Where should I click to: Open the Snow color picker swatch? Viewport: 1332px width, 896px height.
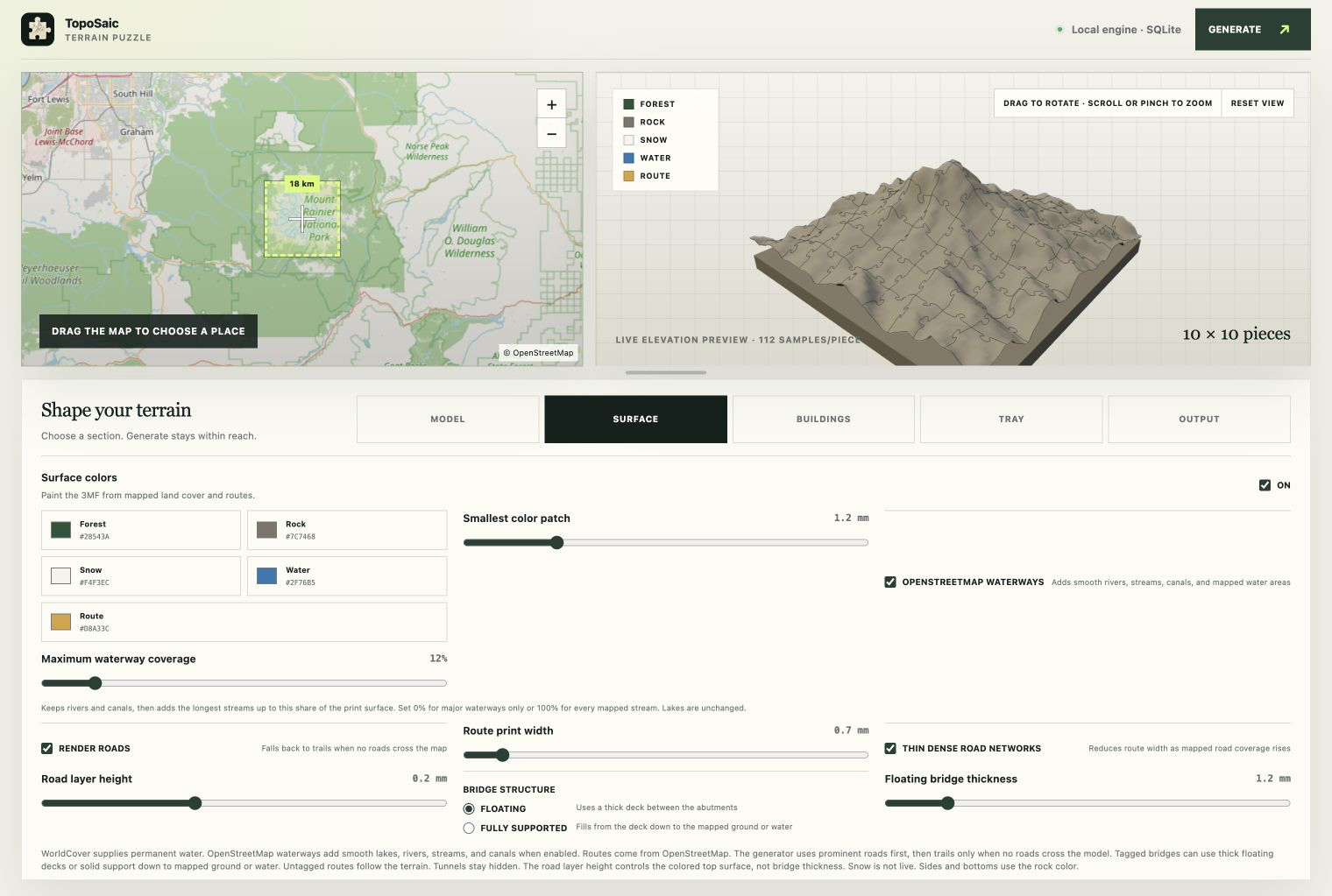tap(60, 575)
